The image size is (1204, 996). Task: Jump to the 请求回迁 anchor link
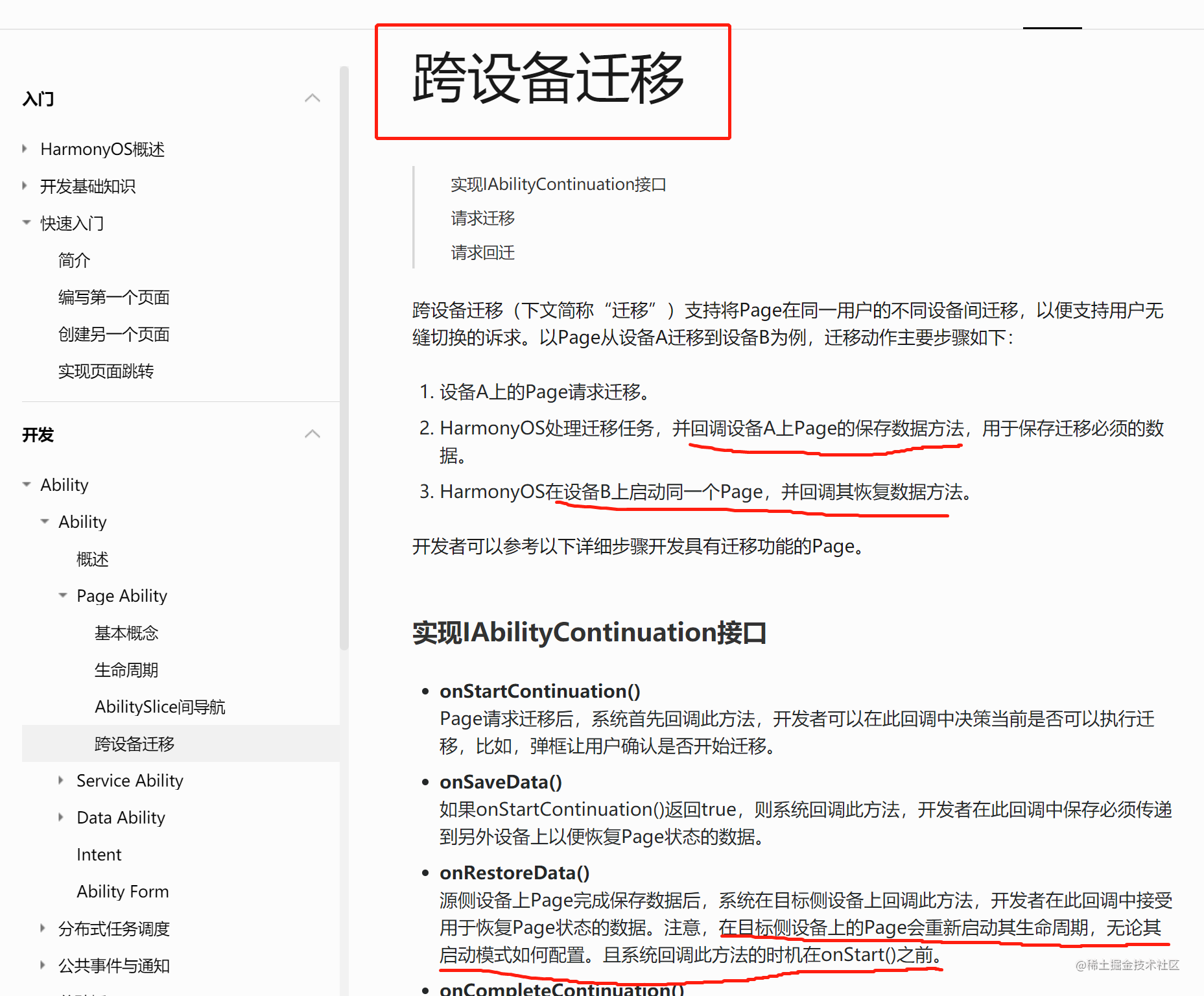483,252
